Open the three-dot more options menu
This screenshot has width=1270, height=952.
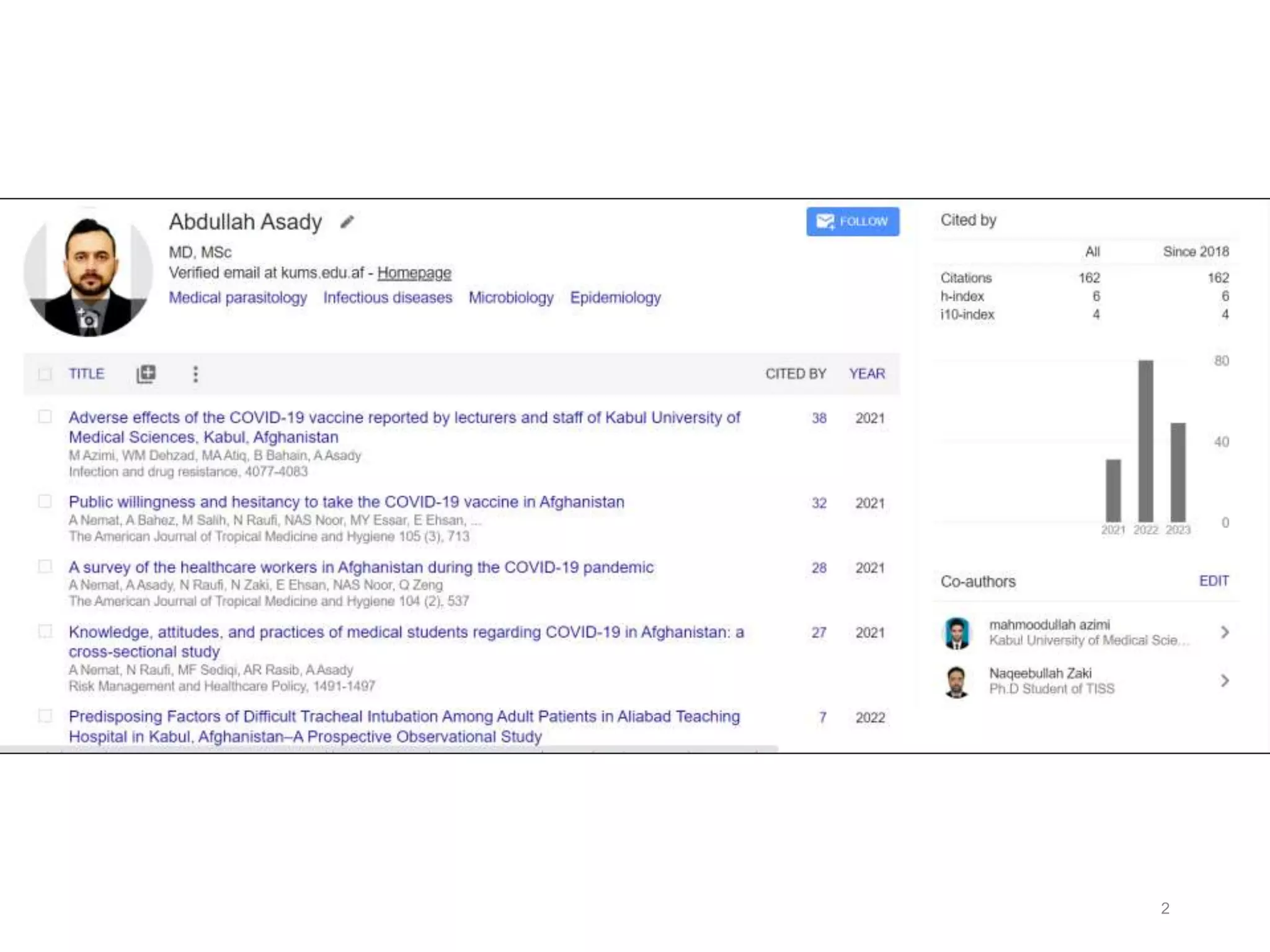[x=195, y=374]
